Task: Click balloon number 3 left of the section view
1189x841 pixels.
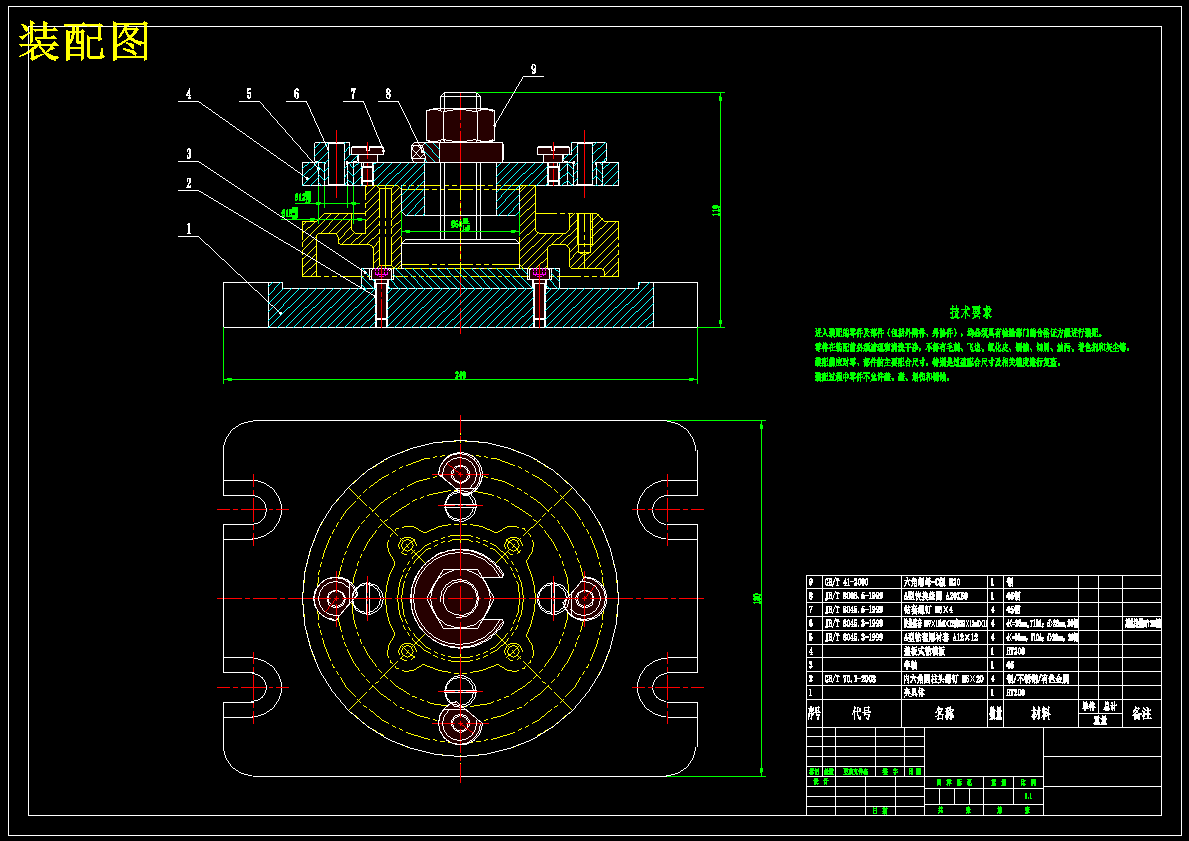Action: click(x=189, y=154)
